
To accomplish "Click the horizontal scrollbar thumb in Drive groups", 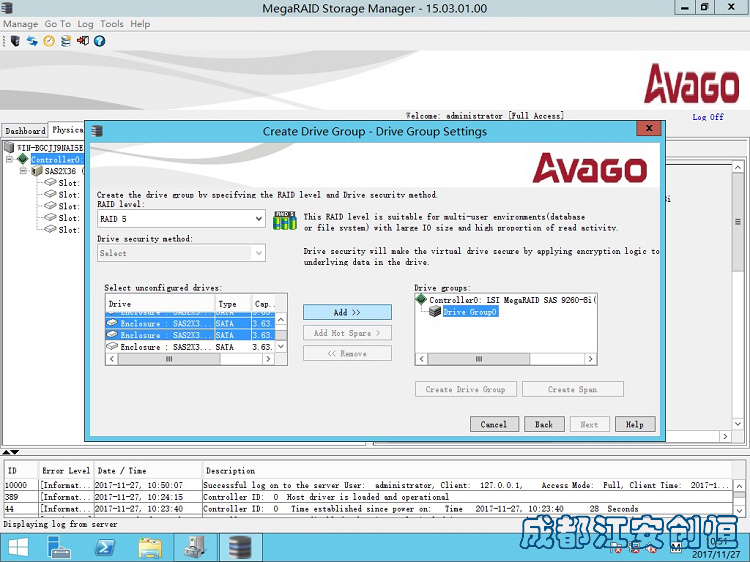I will [479, 359].
